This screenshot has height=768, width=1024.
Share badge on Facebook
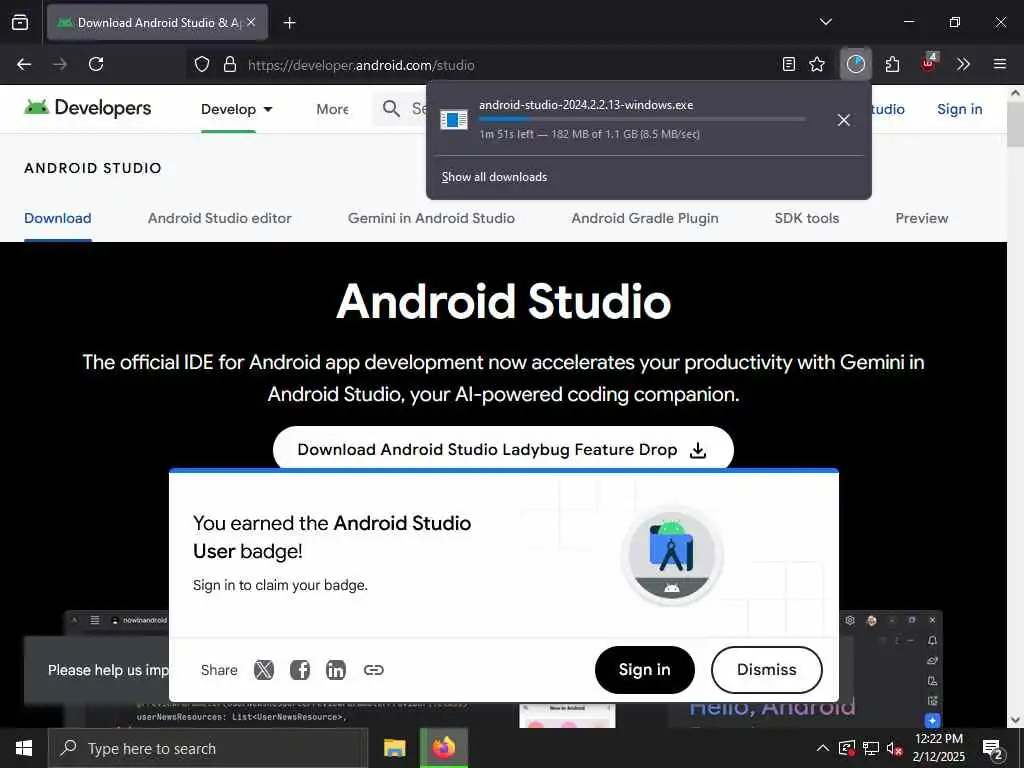[300, 669]
